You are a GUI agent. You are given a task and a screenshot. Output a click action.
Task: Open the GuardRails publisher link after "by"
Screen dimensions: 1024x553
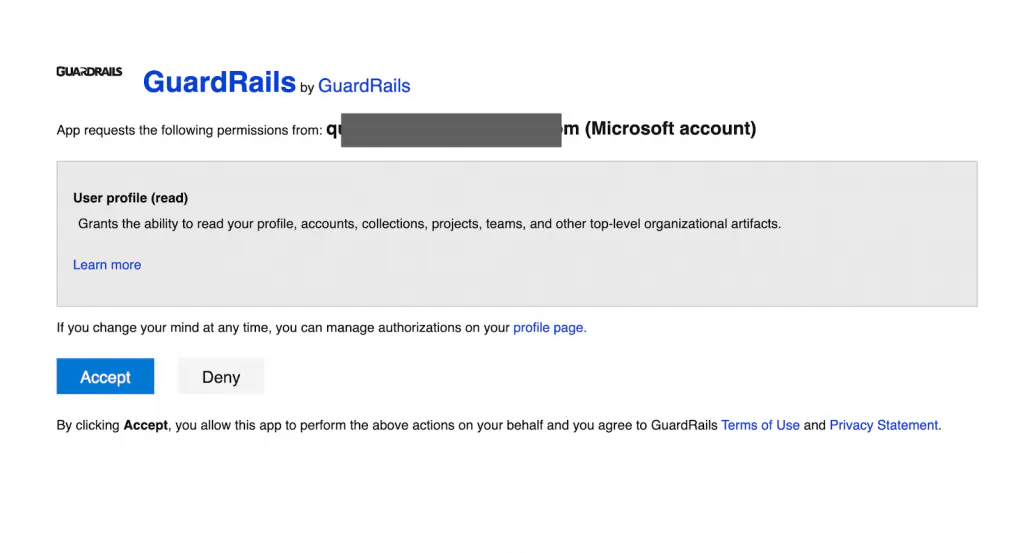364,86
